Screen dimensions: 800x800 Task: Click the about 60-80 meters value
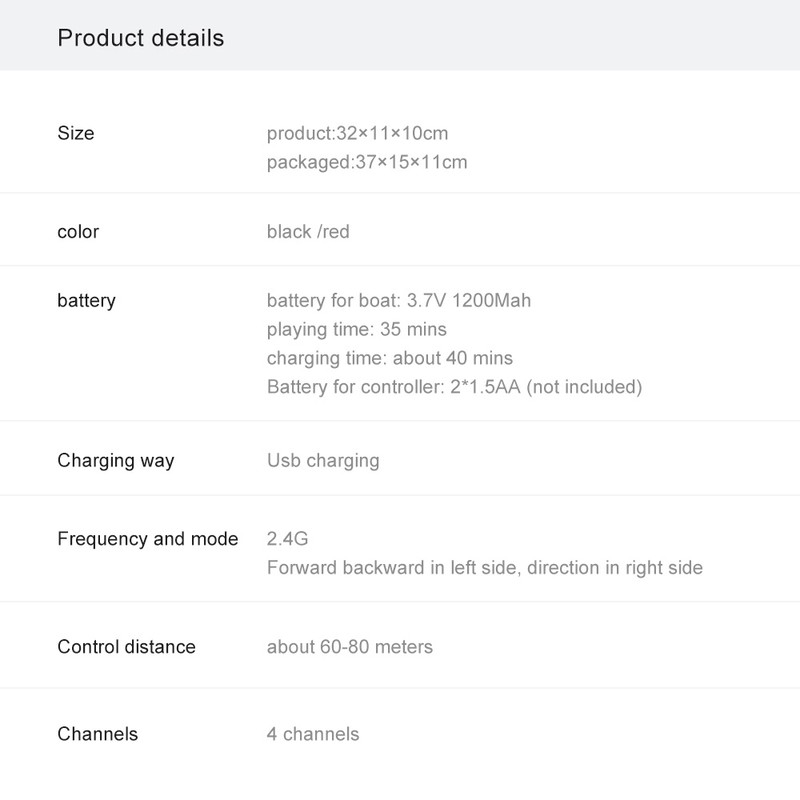pyautogui.click(x=350, y=647)
